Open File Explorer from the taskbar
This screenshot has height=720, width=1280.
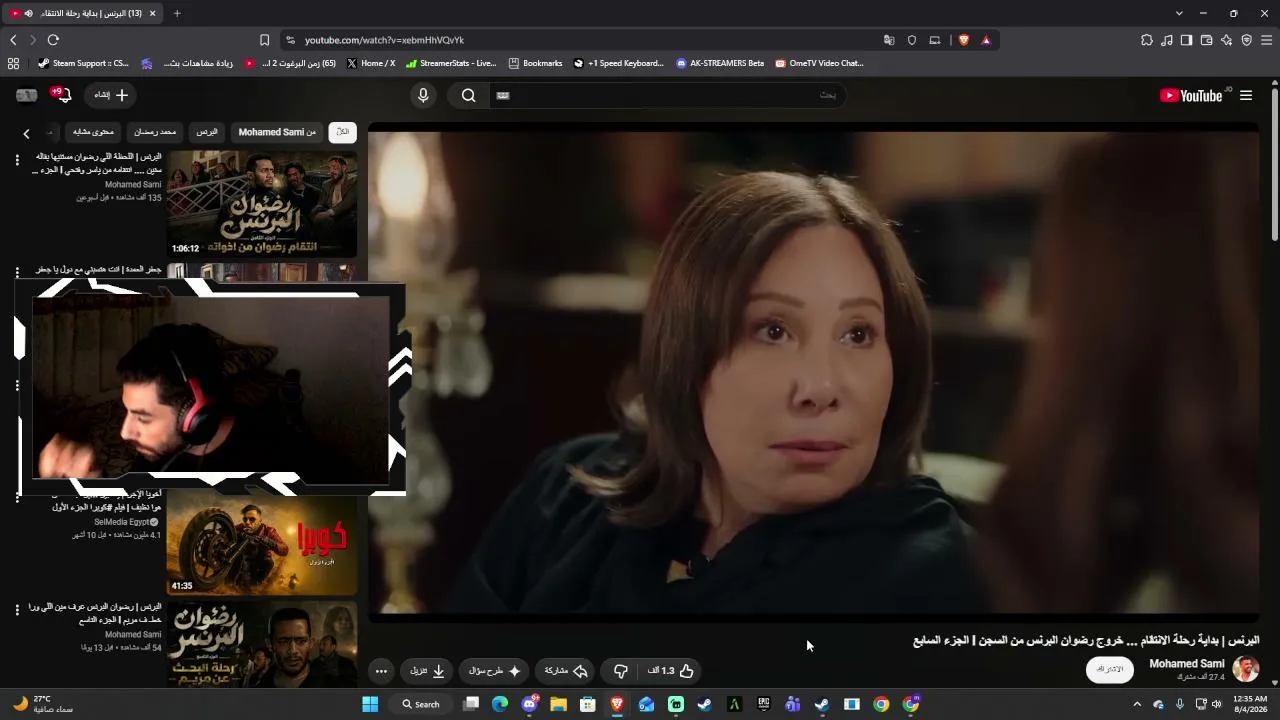tap(558, 704)
